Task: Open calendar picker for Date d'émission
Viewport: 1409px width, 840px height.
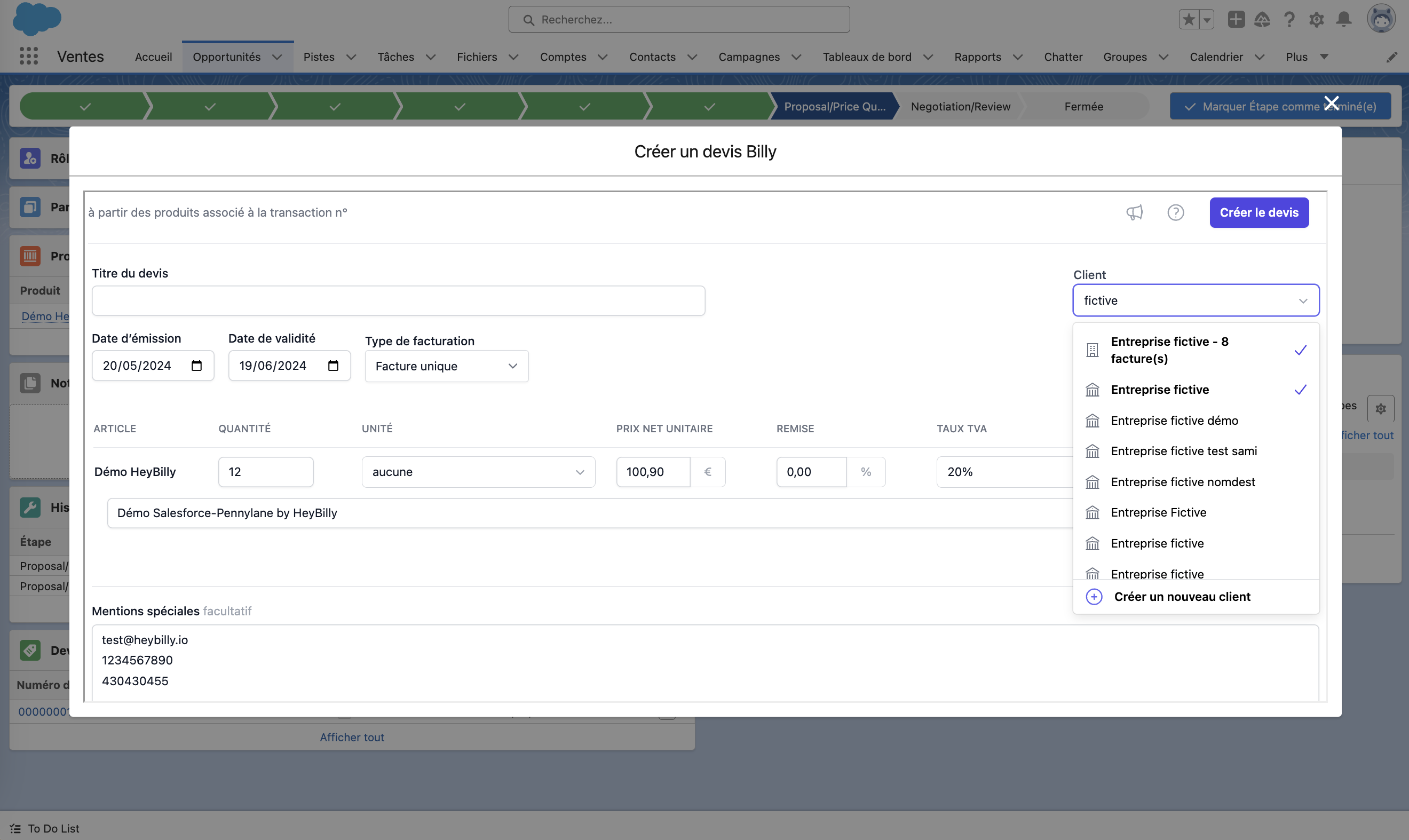Action: (196, 366)
